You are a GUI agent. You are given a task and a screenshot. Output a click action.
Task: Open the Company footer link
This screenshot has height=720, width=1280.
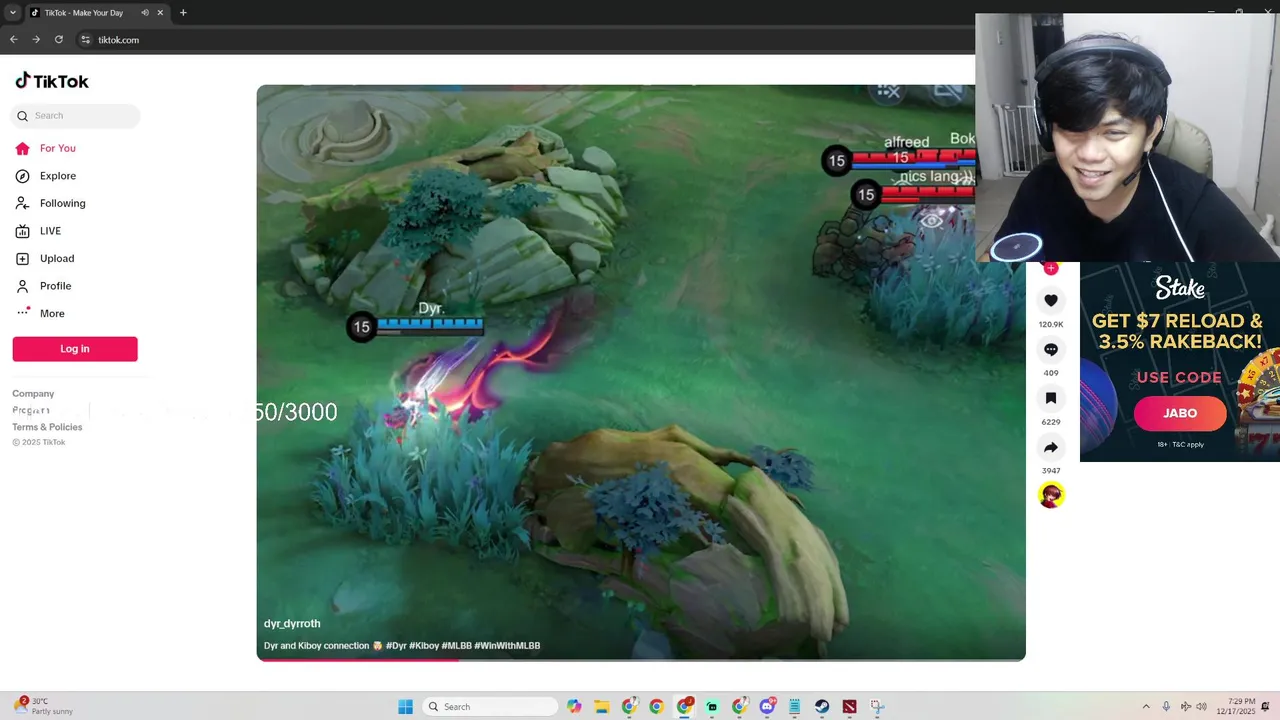pyautogui.click(x=33, y=394)
